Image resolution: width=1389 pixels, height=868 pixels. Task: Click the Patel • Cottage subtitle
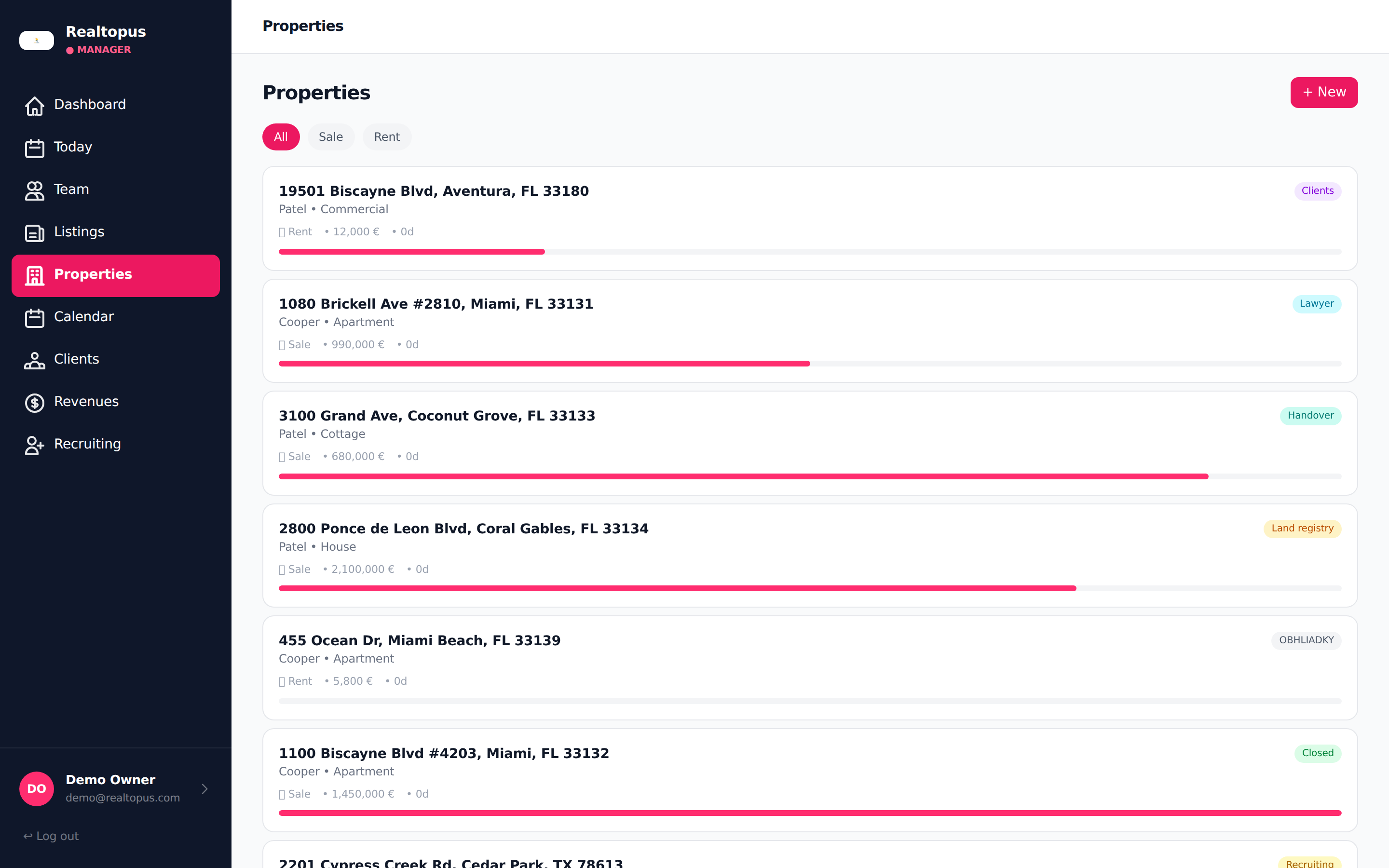(x=321, y=434)
